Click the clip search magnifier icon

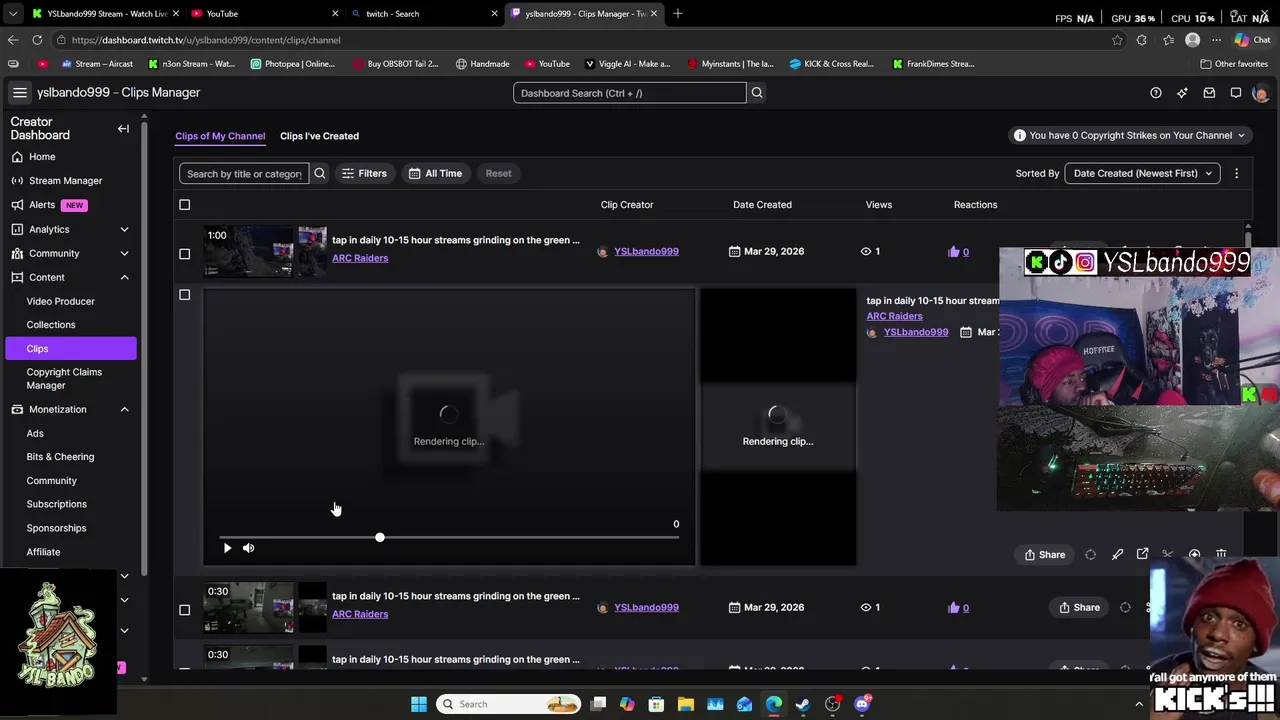[320, 173]
